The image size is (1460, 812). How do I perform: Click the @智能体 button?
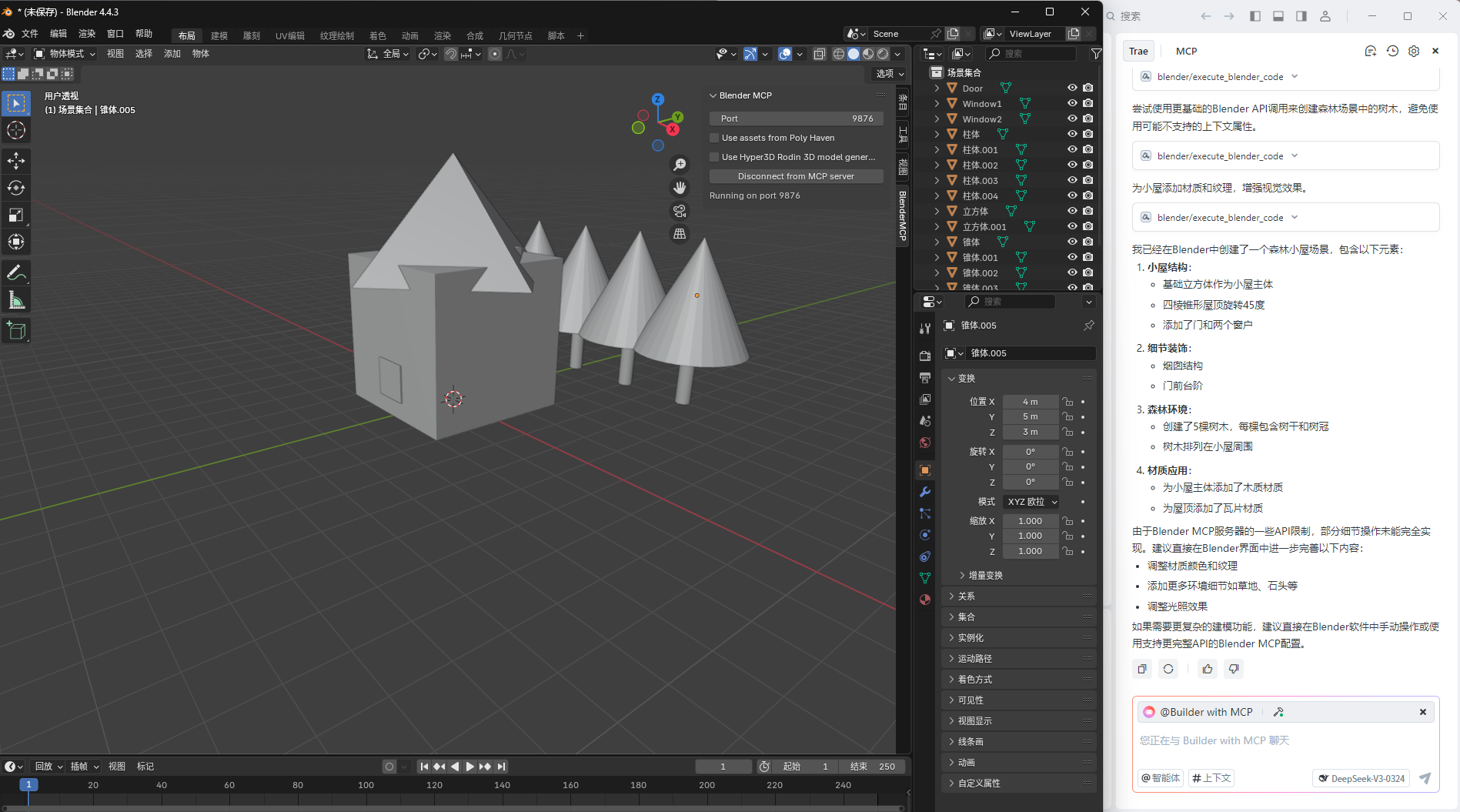click(x=1161, y=778)
